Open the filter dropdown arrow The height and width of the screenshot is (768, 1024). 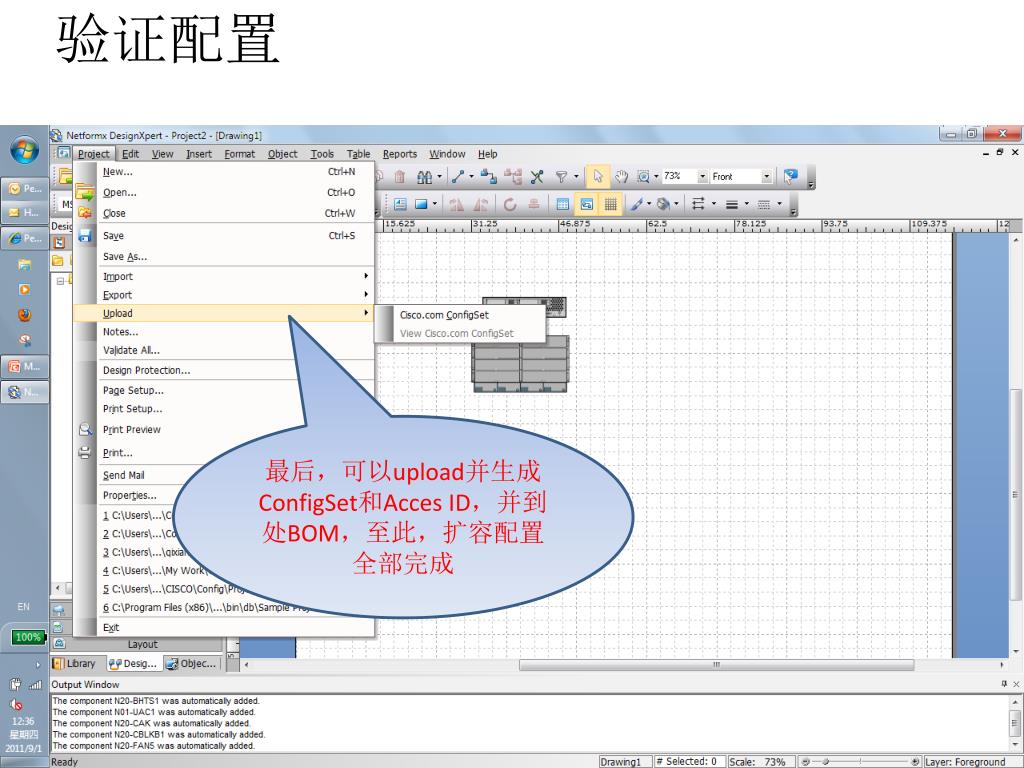[576, 176]
